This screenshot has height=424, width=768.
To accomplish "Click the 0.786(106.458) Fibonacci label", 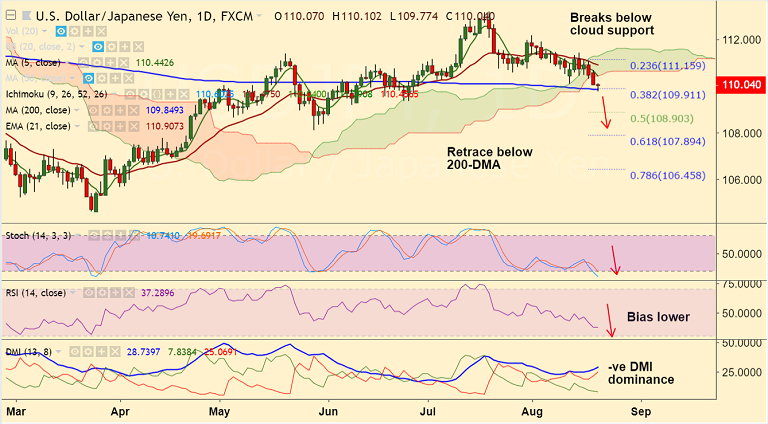I will coord(668,175).
